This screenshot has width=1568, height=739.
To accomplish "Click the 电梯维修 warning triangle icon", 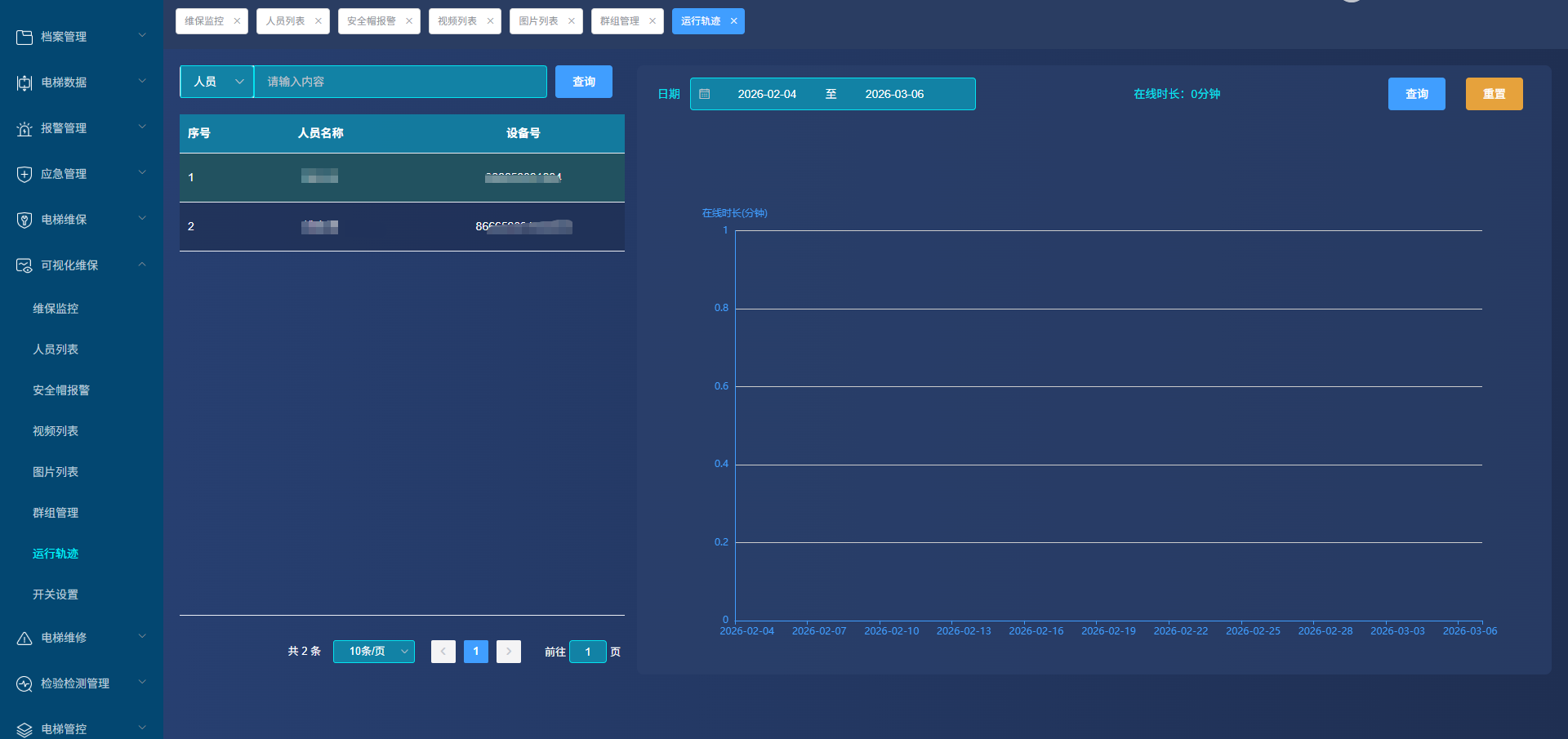I will coord(24,638).
